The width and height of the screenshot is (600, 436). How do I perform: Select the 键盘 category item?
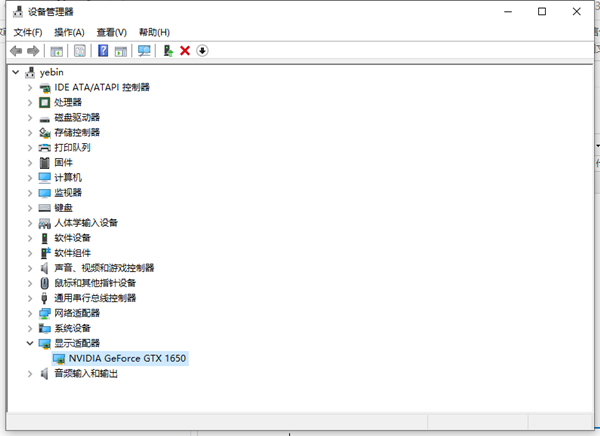point(63,207)
